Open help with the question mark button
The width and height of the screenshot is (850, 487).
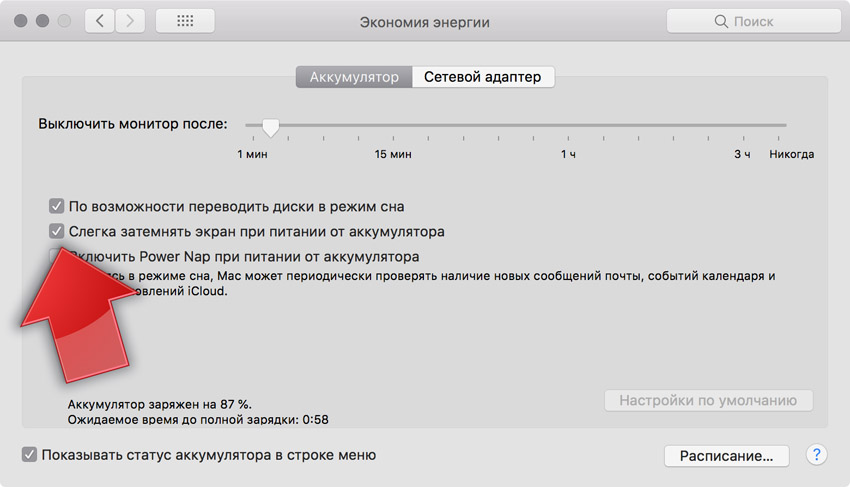pyautogui.click(x=816, y=455)
